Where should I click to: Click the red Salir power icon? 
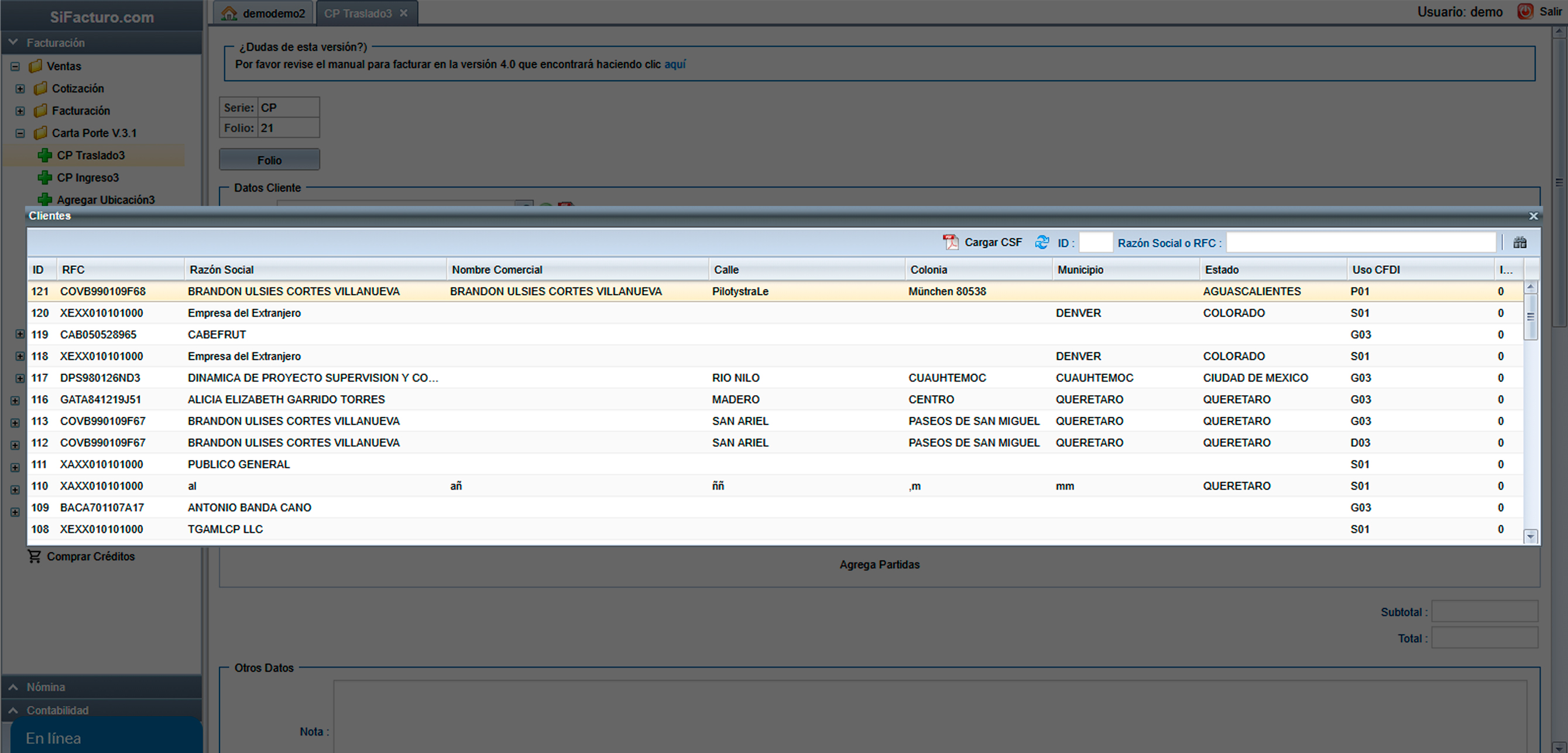tap(1525, 12)
